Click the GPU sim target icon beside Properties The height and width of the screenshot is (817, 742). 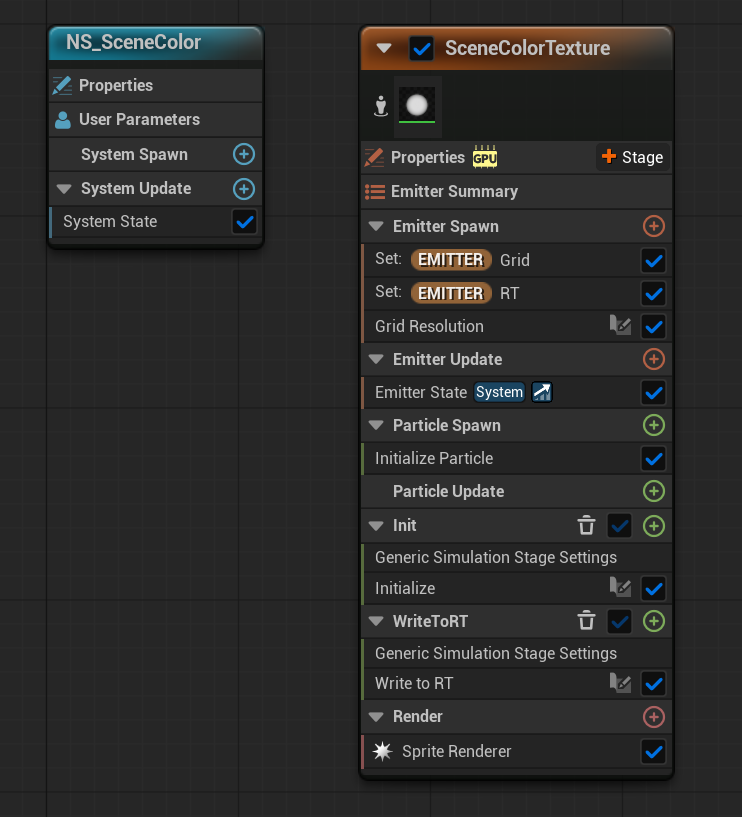(x=485, y=158)
